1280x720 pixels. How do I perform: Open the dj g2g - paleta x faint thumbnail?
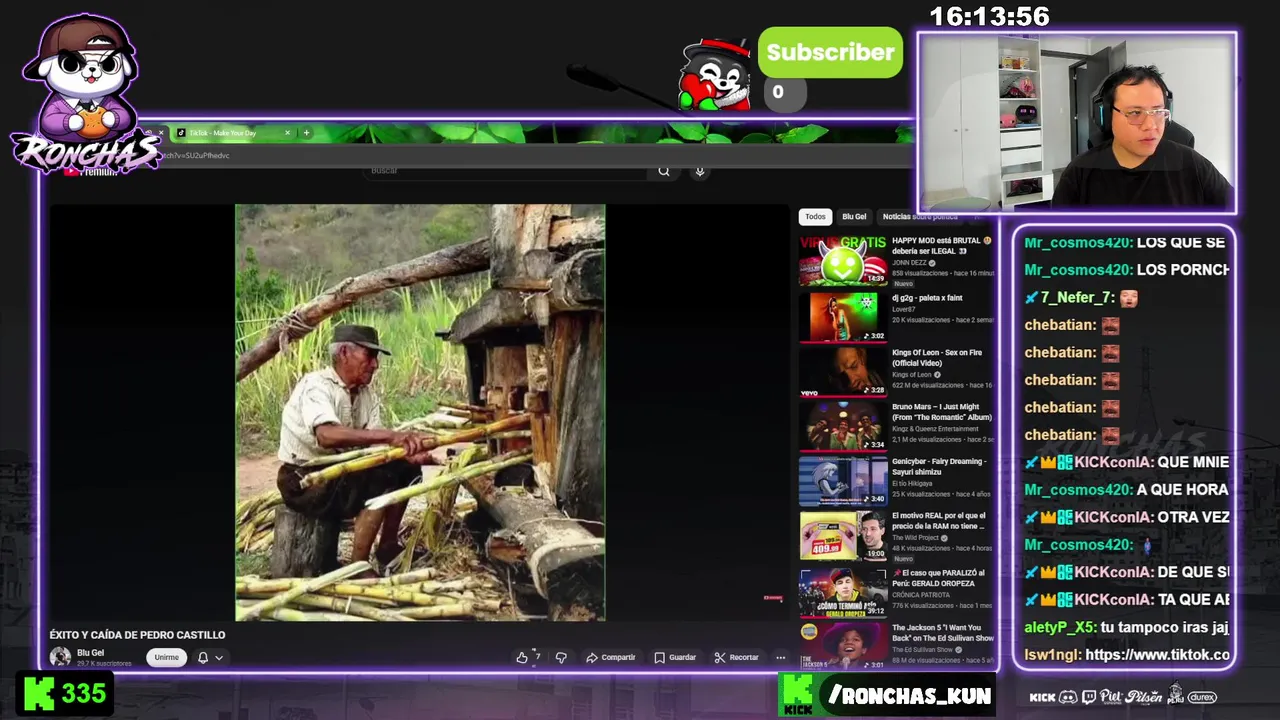click(x=843, y=316)
